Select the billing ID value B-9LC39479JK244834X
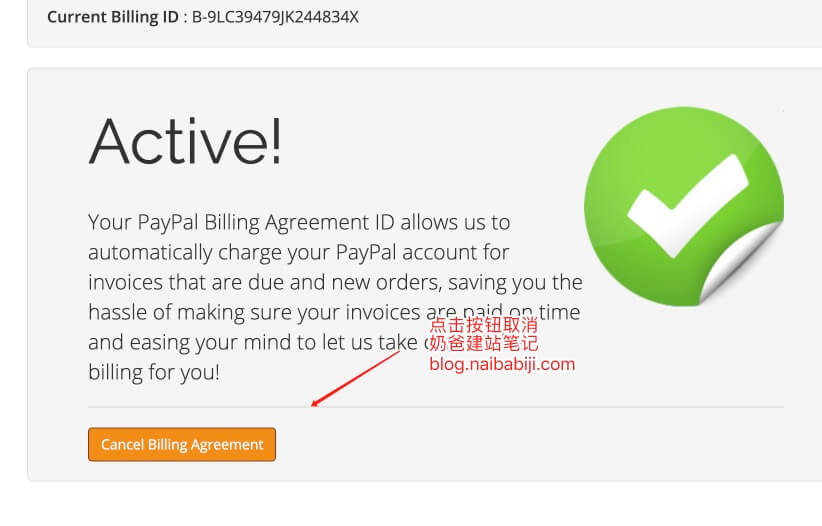This screenshot has width=822, height=526. (x=275, y=17)
